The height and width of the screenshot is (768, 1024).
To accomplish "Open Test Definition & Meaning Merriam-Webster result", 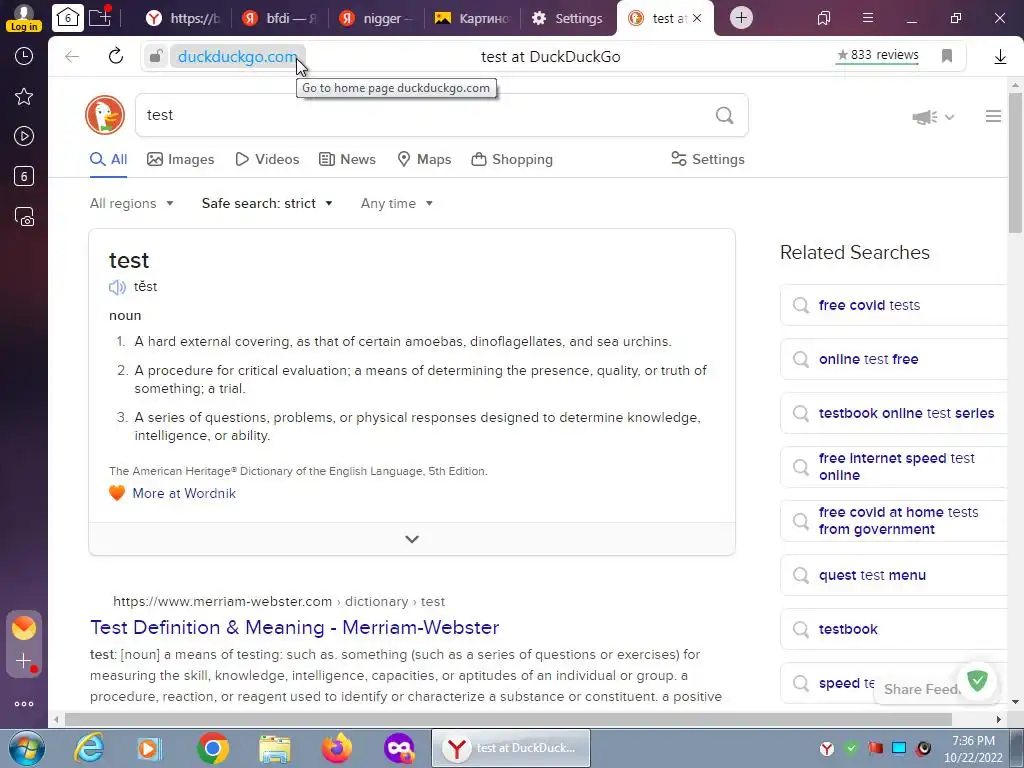I will point(295,627).
